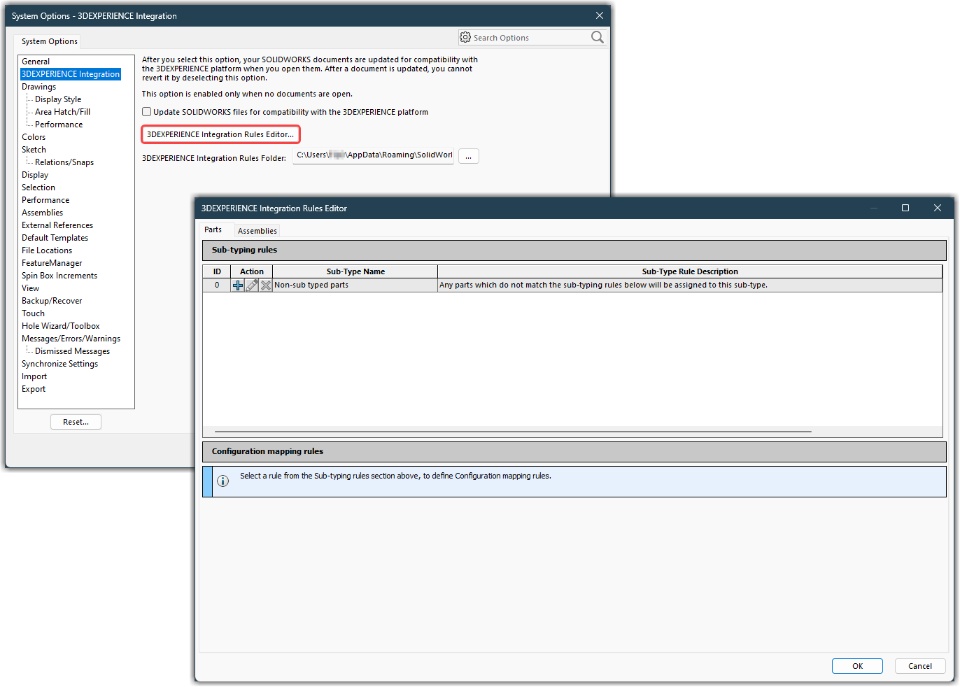Select the Parts tab in Rules Editor
The width and height of the screenshot is (960, 687).
[213, 230]
